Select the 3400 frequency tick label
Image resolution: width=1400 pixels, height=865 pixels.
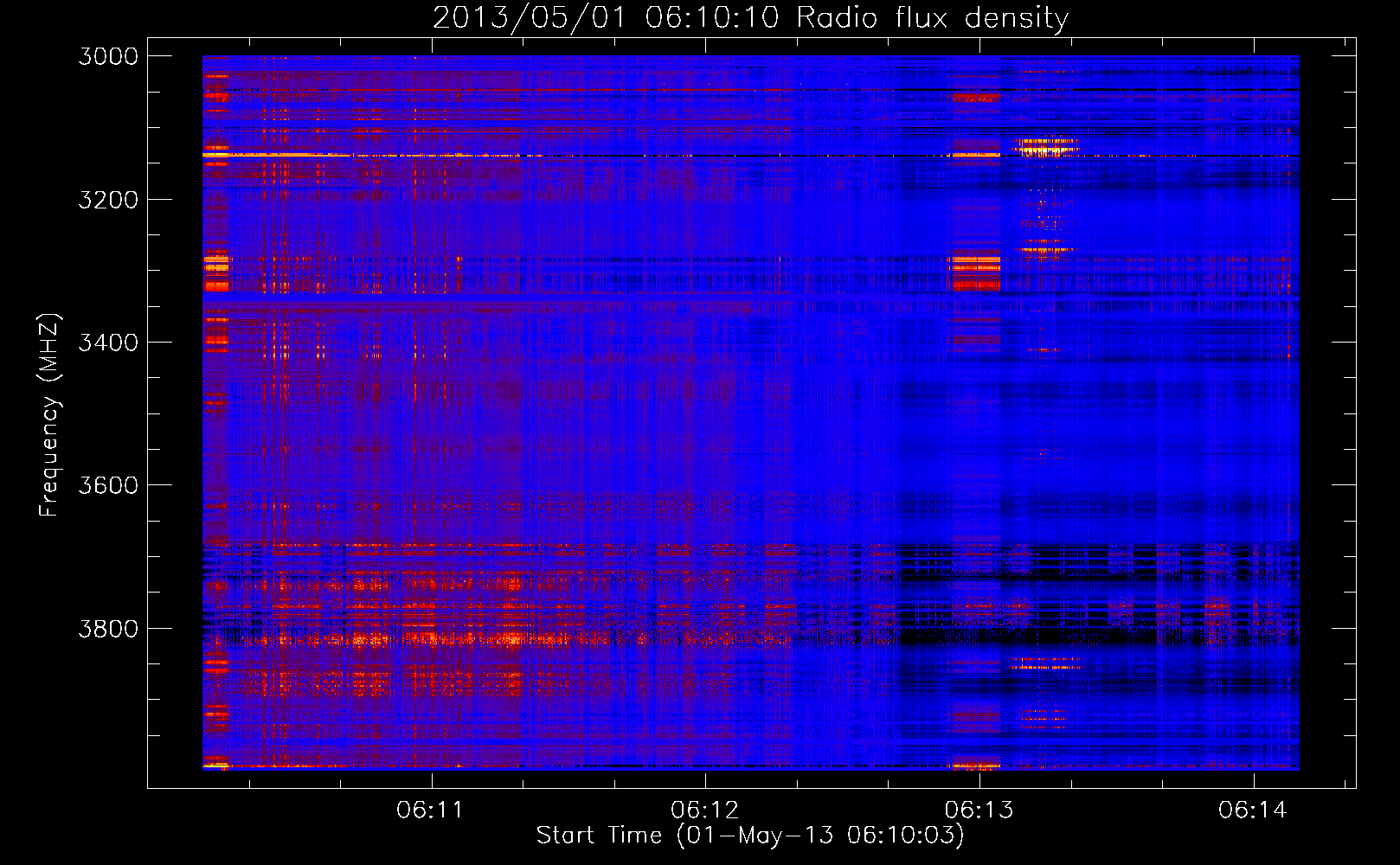(108, 343)
